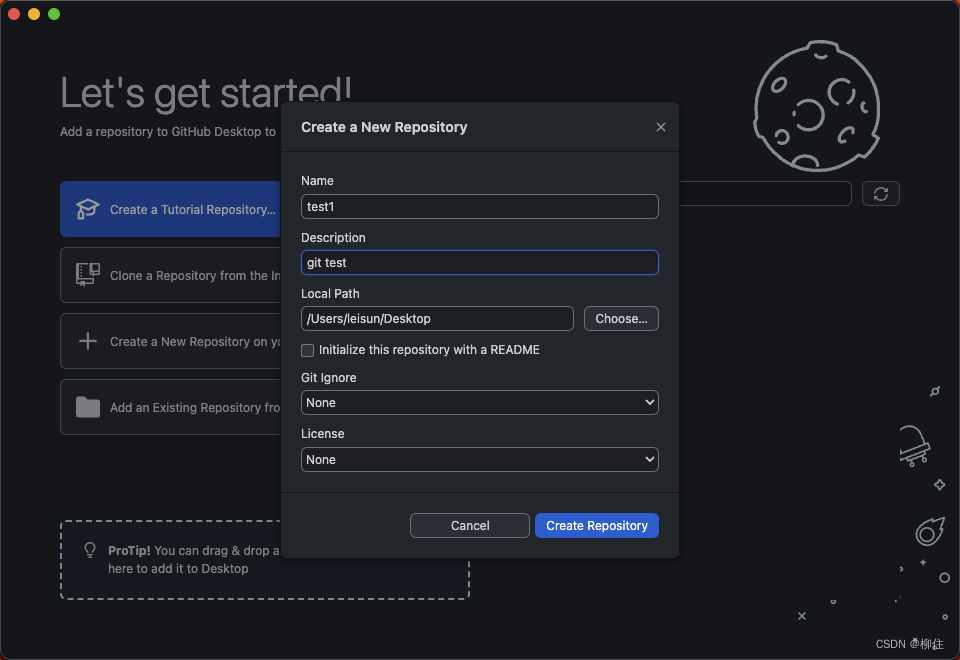Click the plus icon for new repository
The height and width of the screenshot is (660, 960).
click(x=88, y=341)
